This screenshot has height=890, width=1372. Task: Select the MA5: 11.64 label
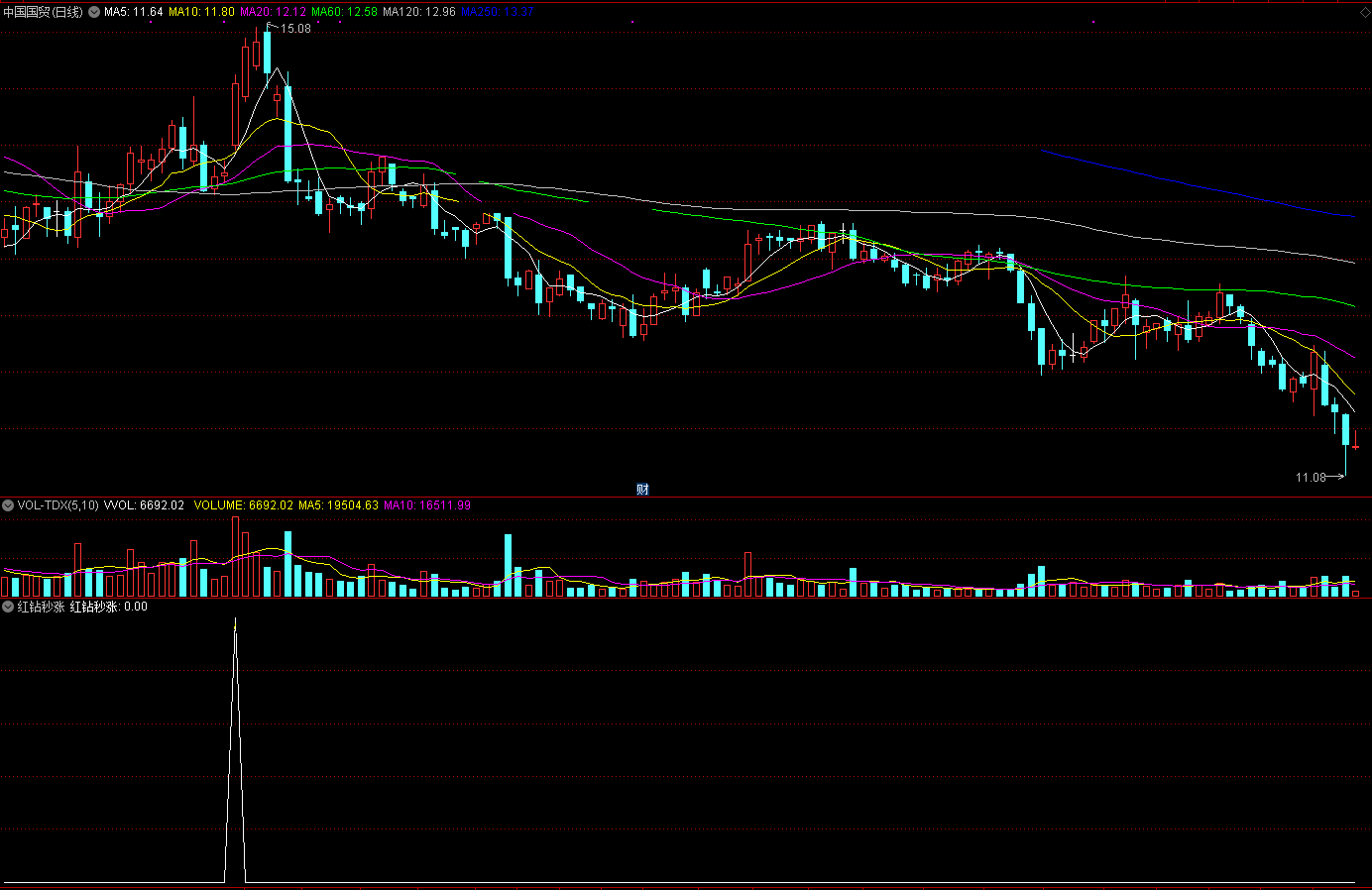click(133, 12)
